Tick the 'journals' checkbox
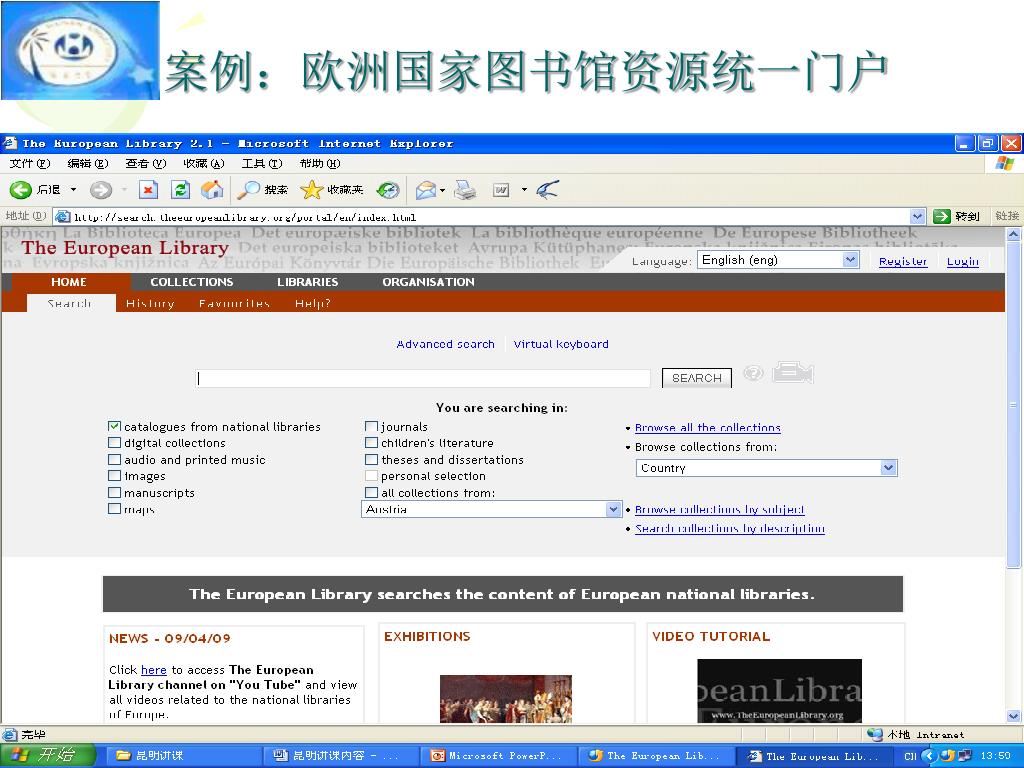The width and height of the screenshot is (1024, 768). pyautogui.click(x=372, y=426)
